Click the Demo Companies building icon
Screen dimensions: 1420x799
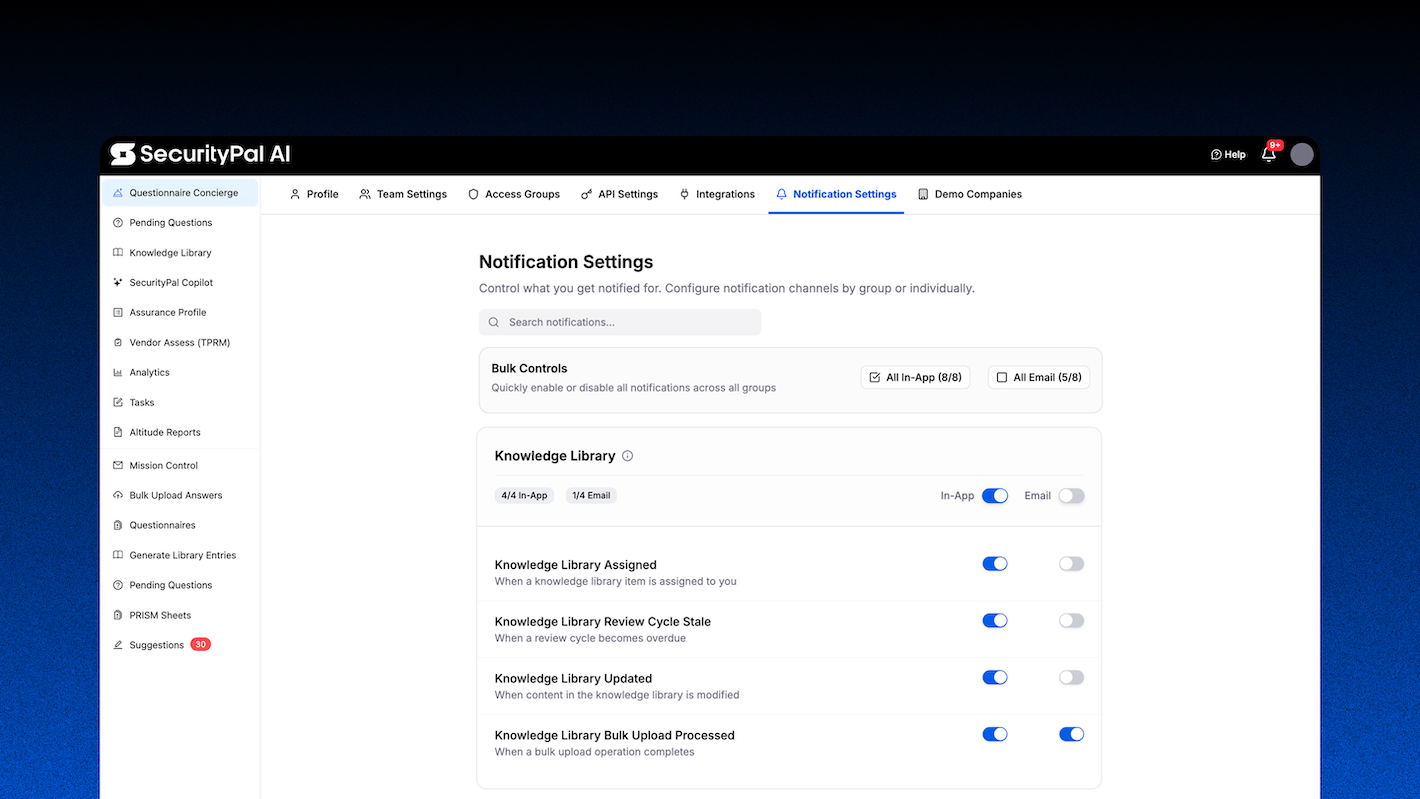tap(923, 194)
